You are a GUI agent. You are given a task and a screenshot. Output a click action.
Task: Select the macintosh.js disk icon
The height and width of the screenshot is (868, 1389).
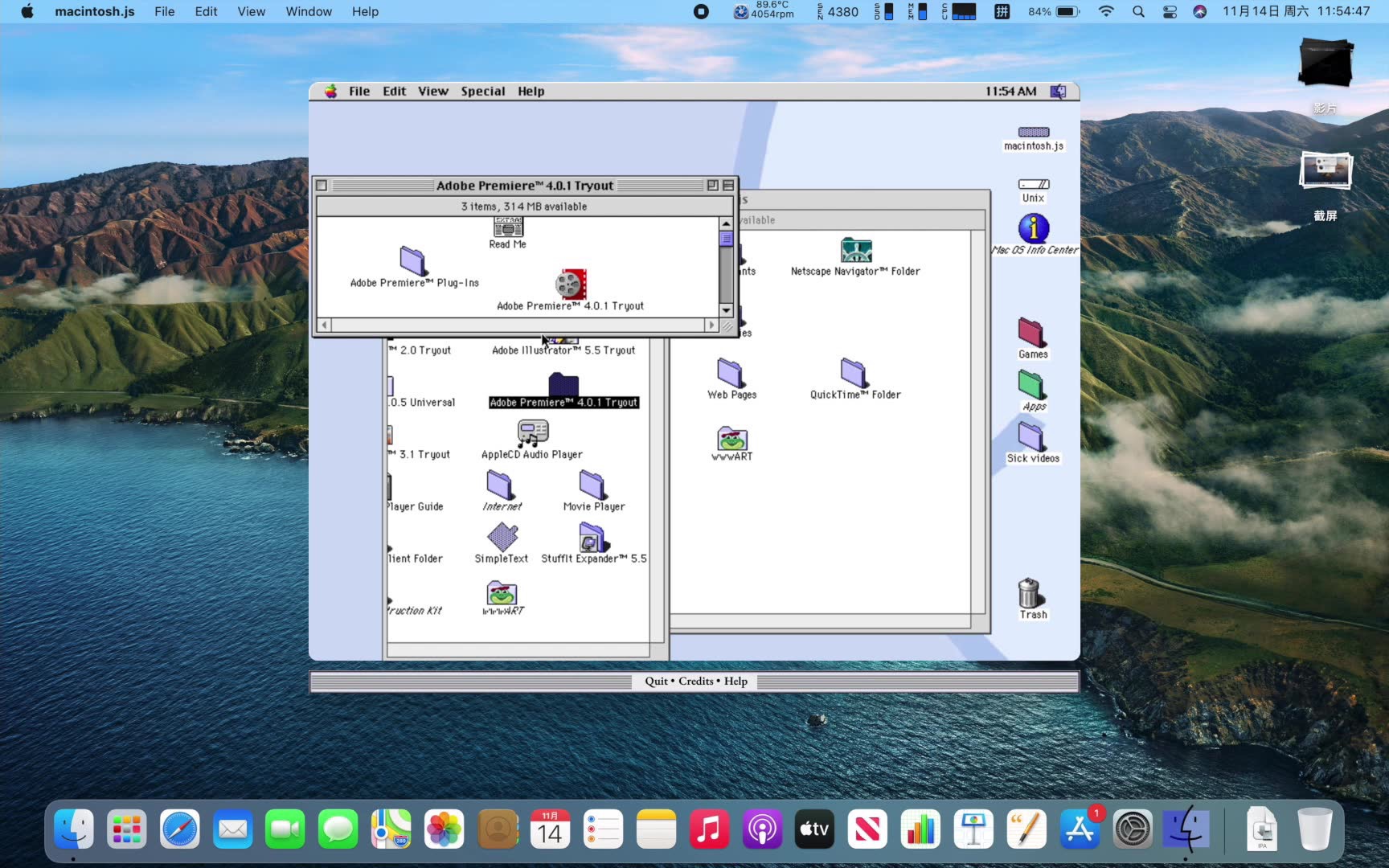pyautogui.click(x=1034, y=132)
